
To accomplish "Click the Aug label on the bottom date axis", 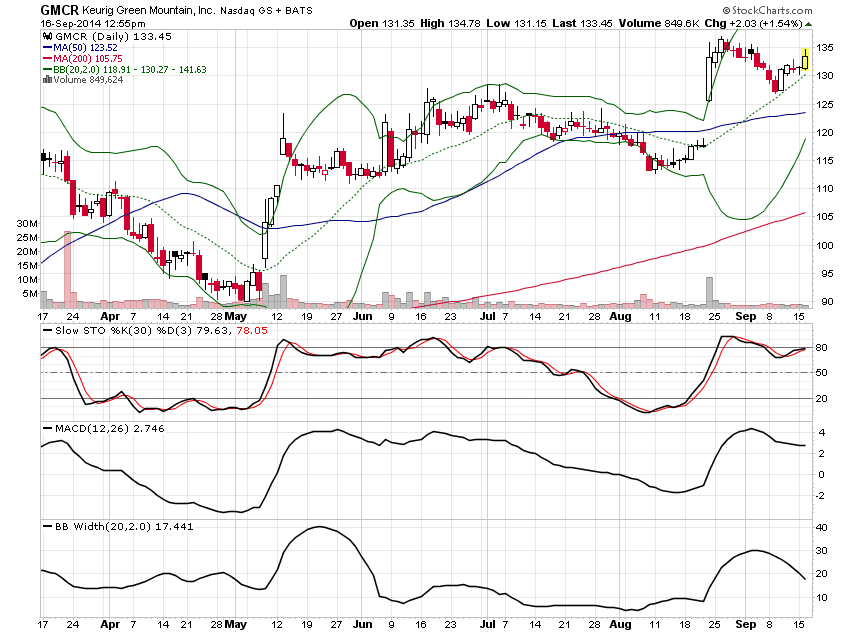I will (620, 624).
